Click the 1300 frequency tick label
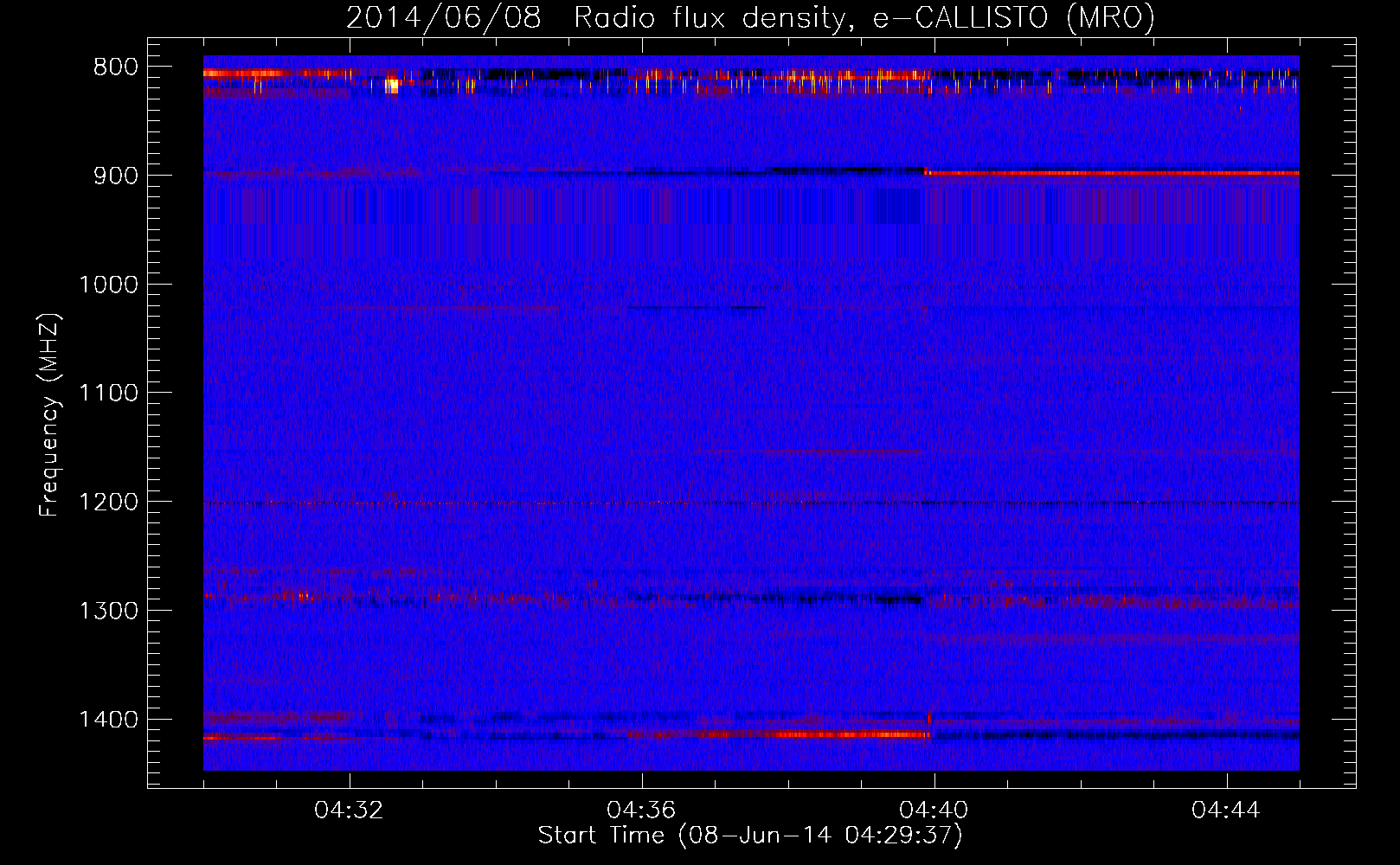Image resolution: width=1400 pixels, height=865 pixels. (108, 612)
